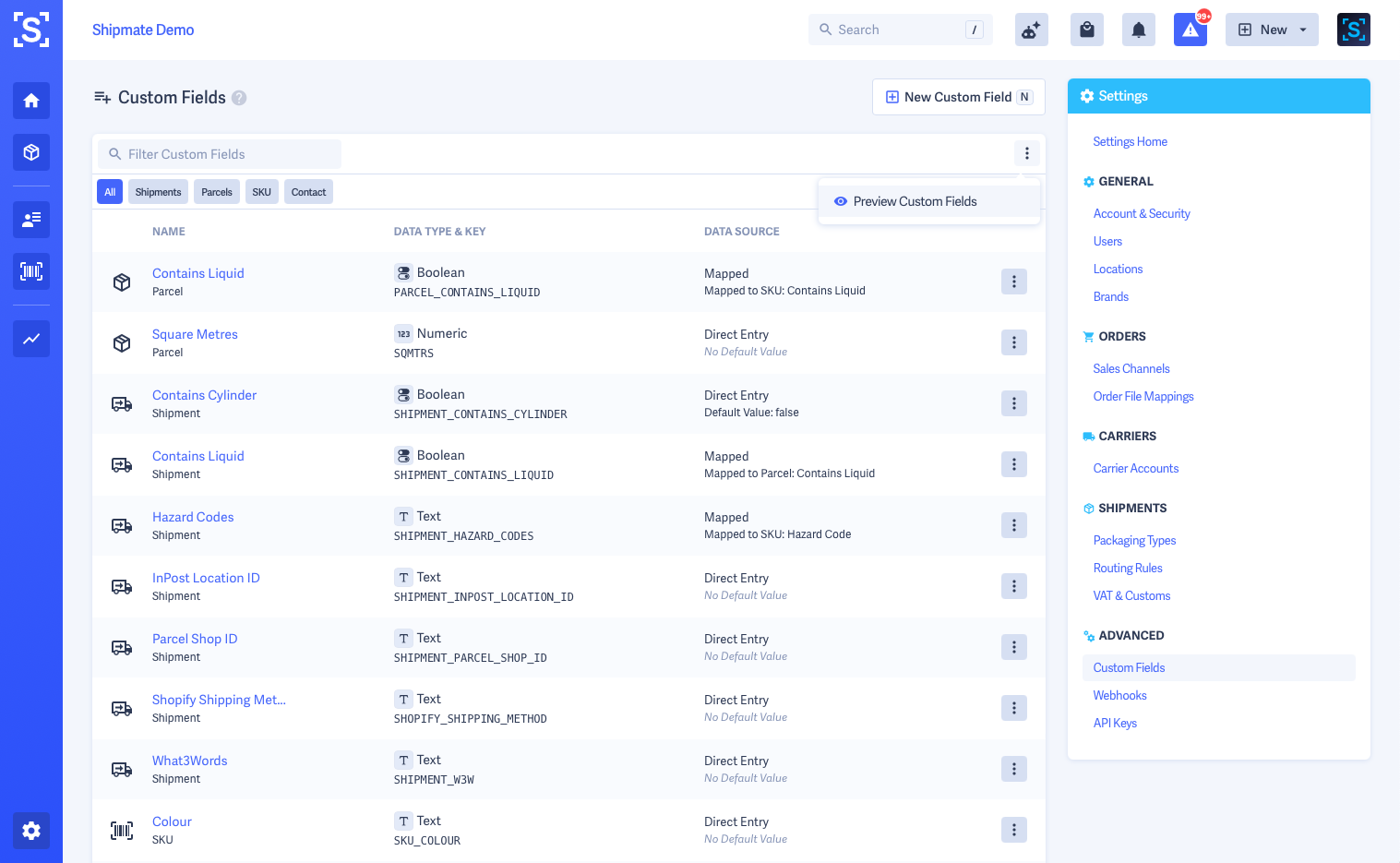Open the clipboard tasks icon
Image resolution: width=1400 pixels, height=863 pixels.
1087,30
